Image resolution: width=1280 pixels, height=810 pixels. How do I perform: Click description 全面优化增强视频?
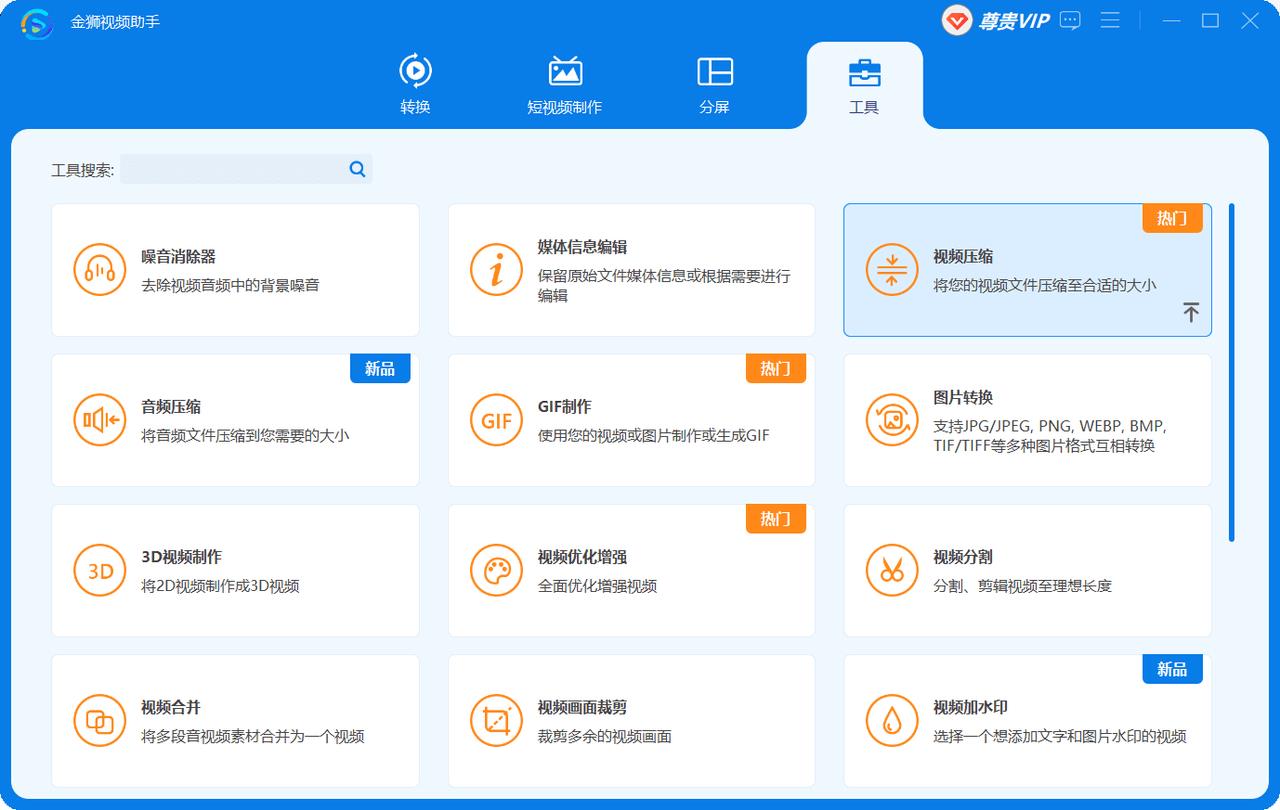tap(597, 586)
